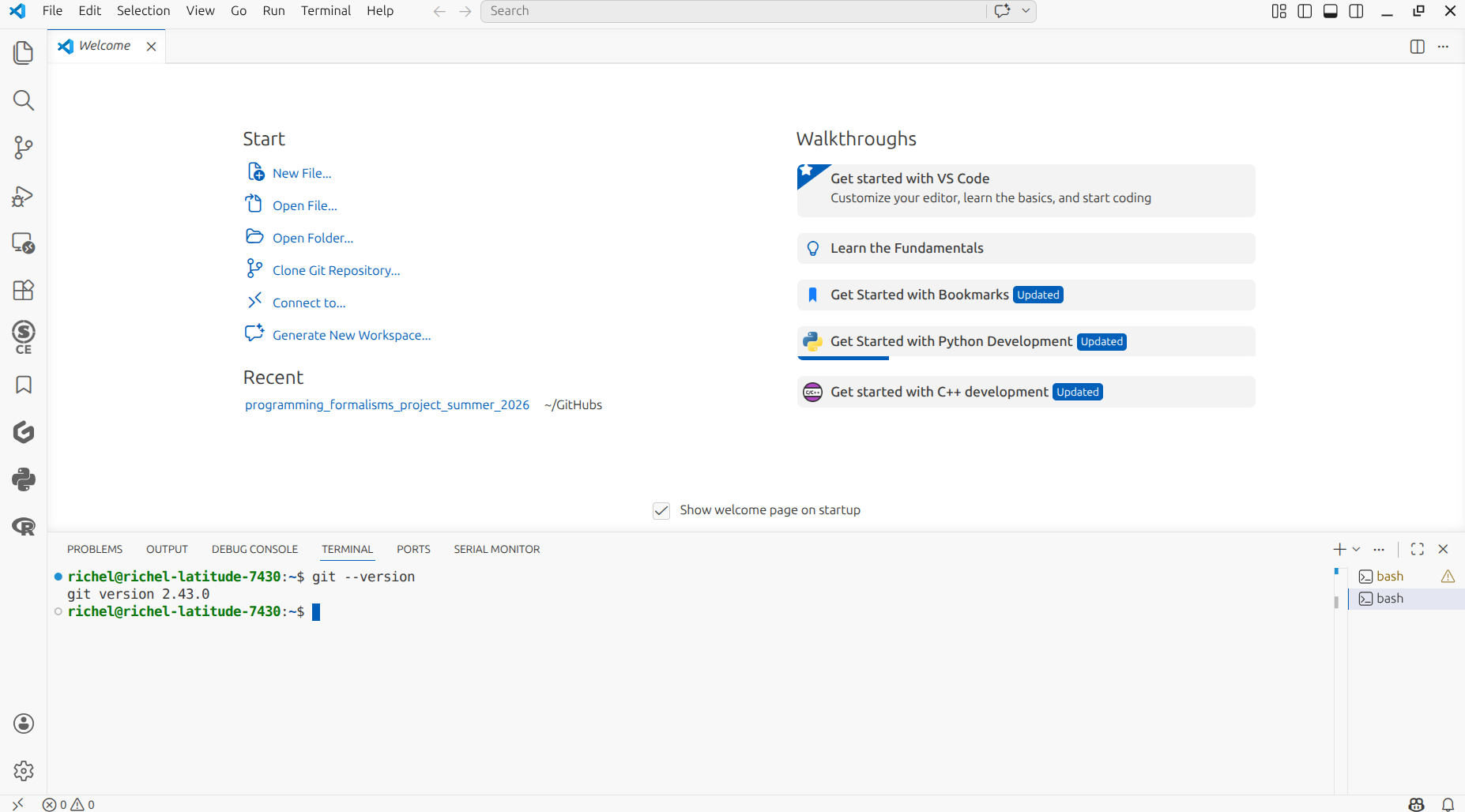The height and width of the screenshot is (812, 1465).
Task: Open Get started with VS Code walkthrough
Action: tap(1026, 190)
